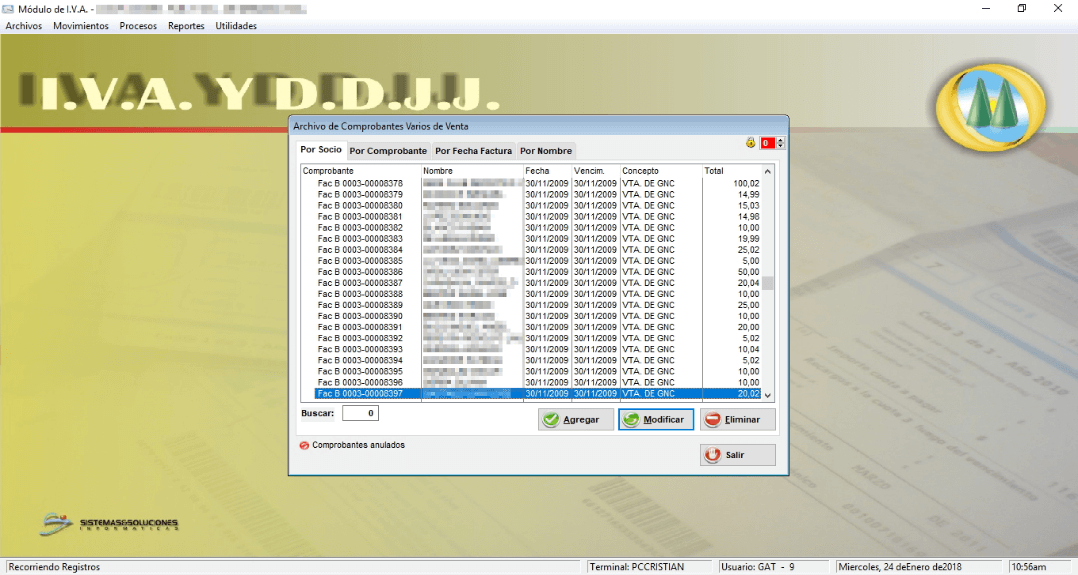Click the total 100,02 in first row
Screen dimensions: 1078x575
click(746, 184)
